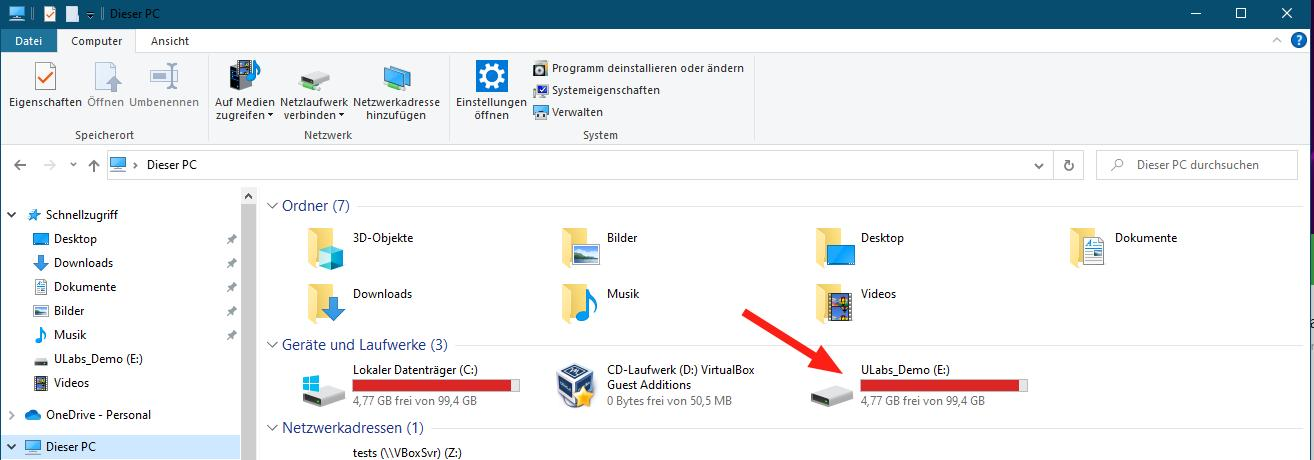Open Einstellungen gear icon
This screenshot has width=1314, height=460.
(x=491, y=77)
